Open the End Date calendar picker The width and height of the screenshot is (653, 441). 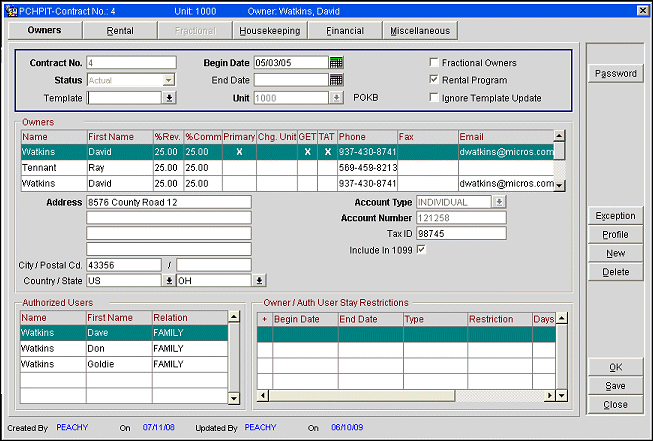tap(336, 80)
